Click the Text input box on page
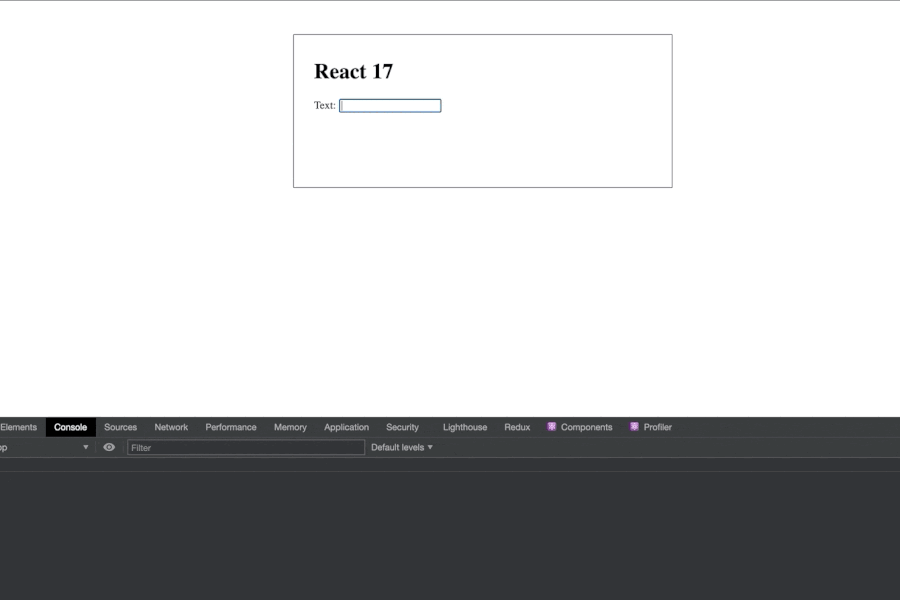 tap(390, 106)
